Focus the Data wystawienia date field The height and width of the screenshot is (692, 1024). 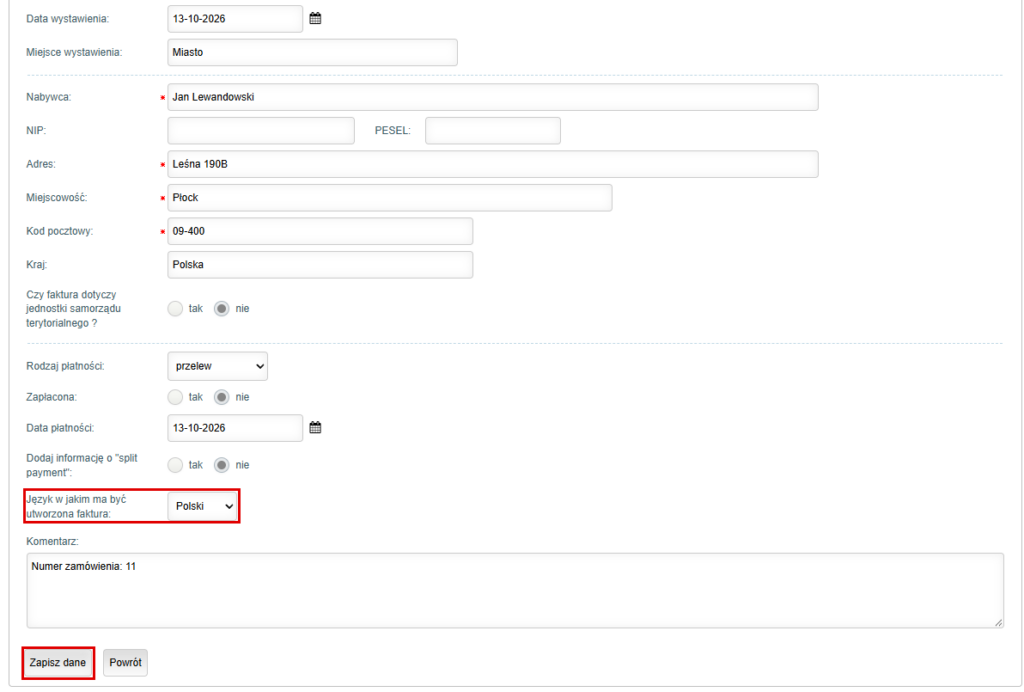click(235, 19)
